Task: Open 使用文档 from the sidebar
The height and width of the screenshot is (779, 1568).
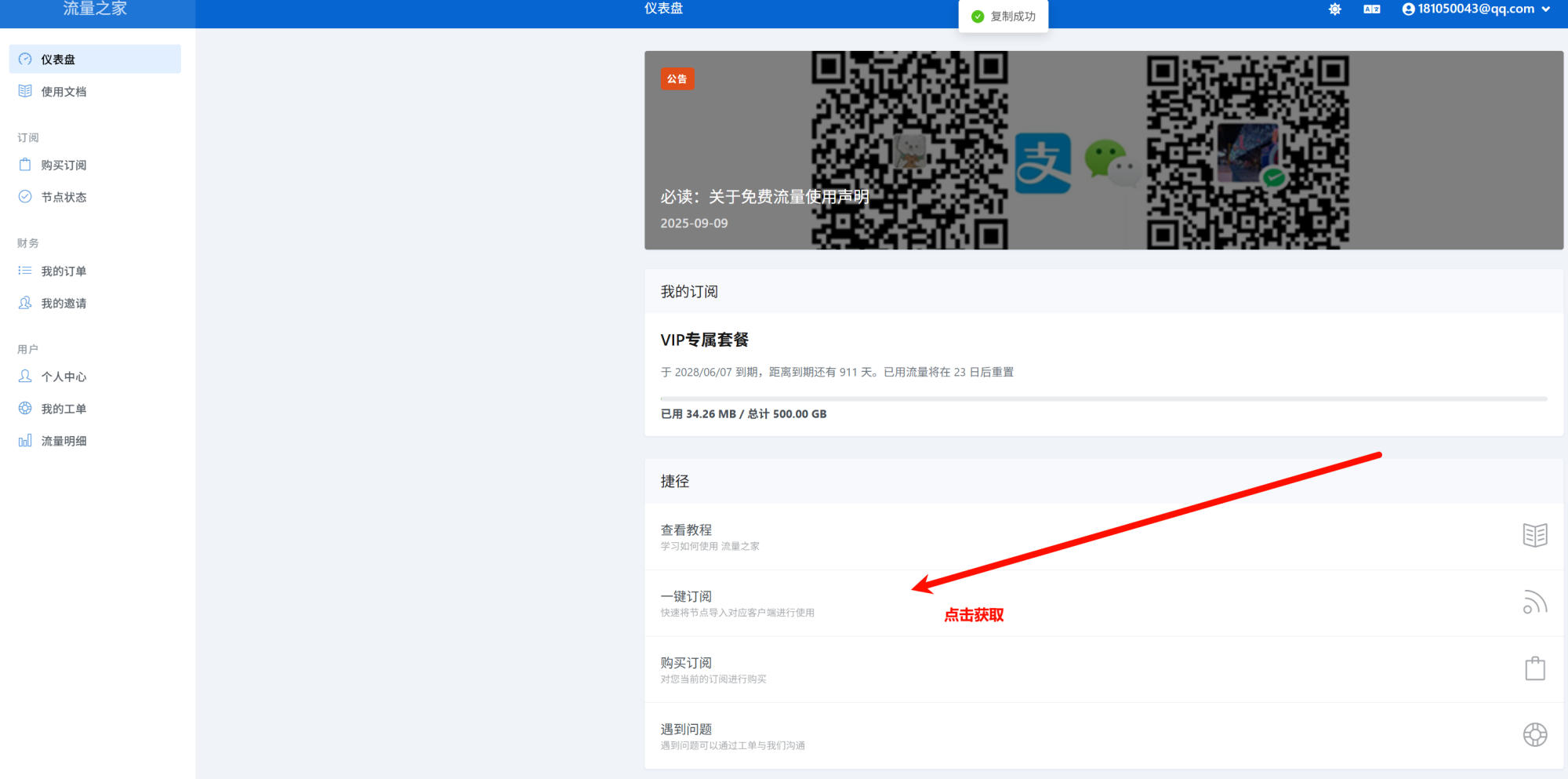Action: pyautogui.click(x=64, y=92)
